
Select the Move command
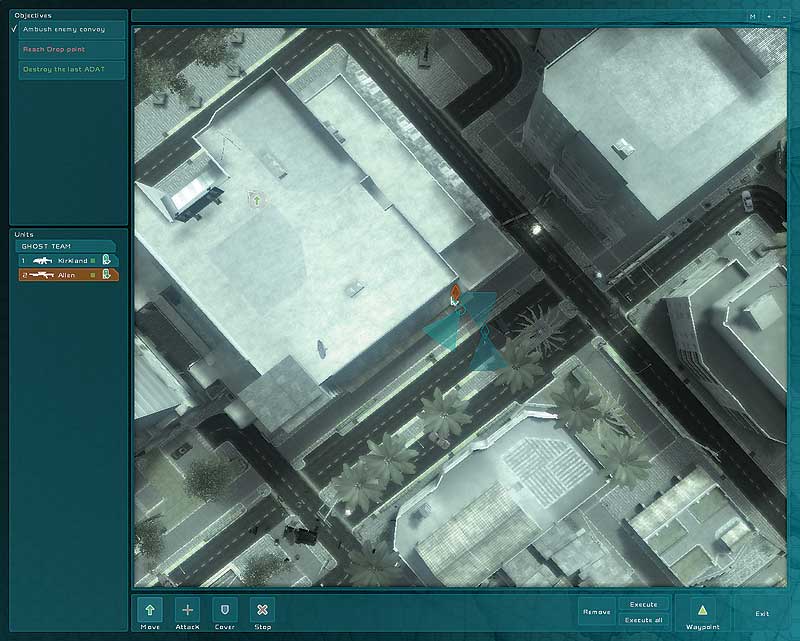[149, 610]
